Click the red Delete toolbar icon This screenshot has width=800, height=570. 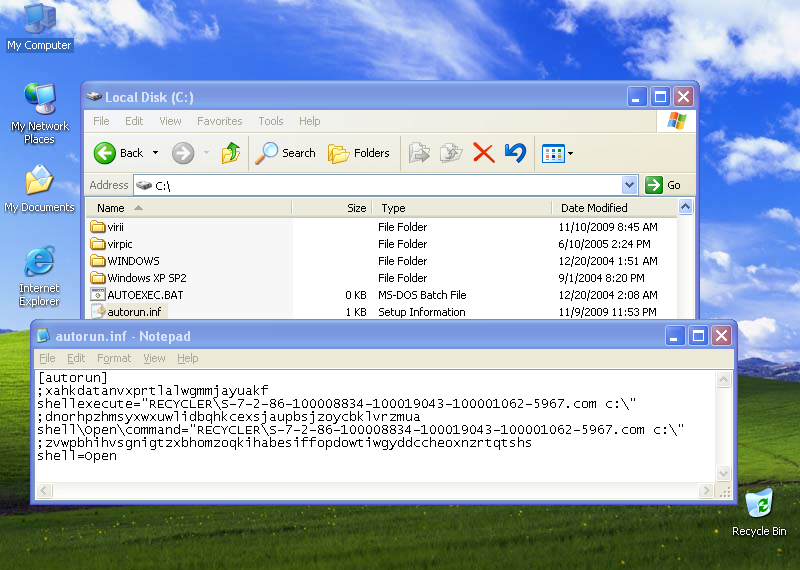(484, 153)
